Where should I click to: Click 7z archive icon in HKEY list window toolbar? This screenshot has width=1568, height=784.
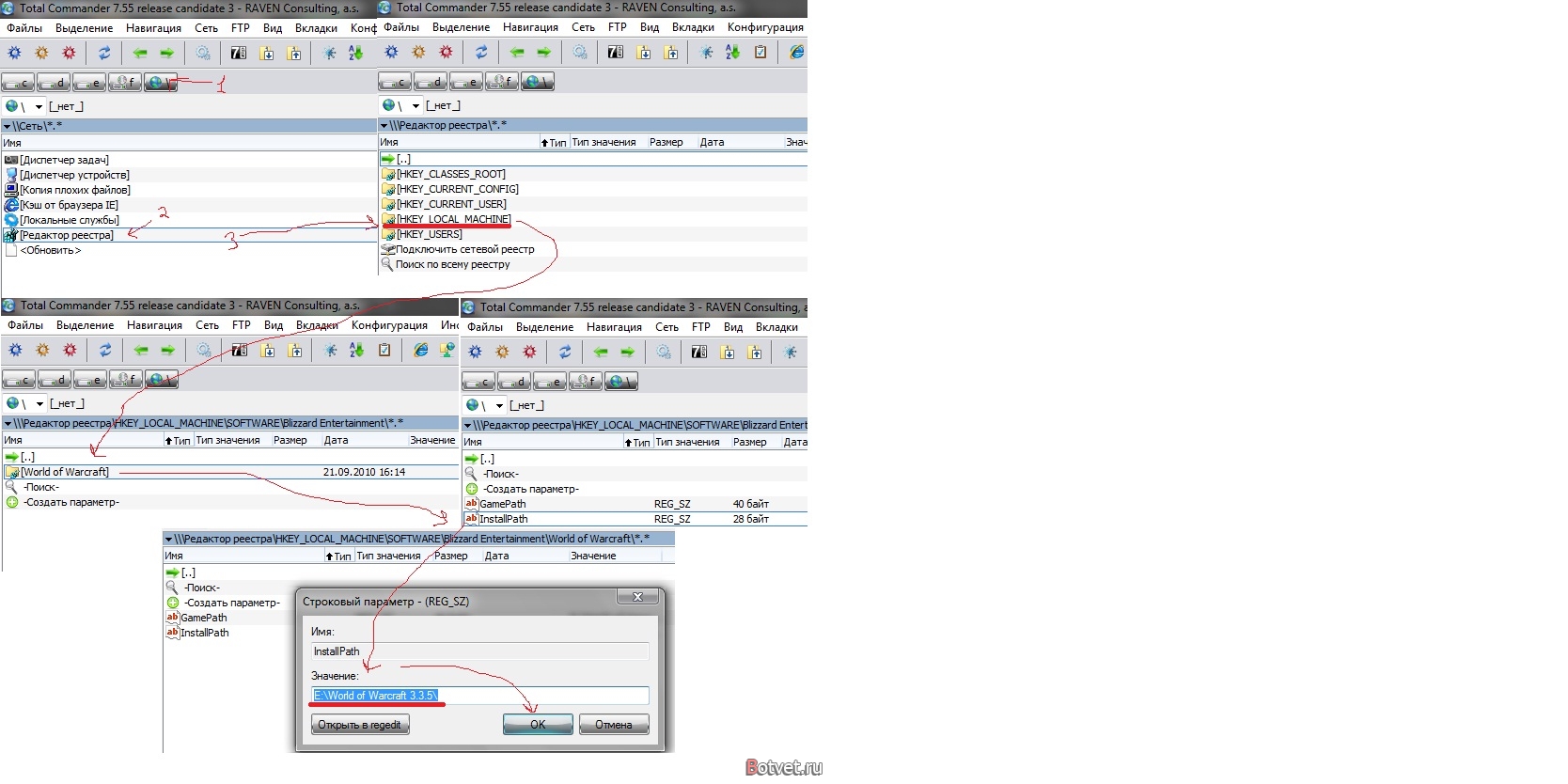616,52
